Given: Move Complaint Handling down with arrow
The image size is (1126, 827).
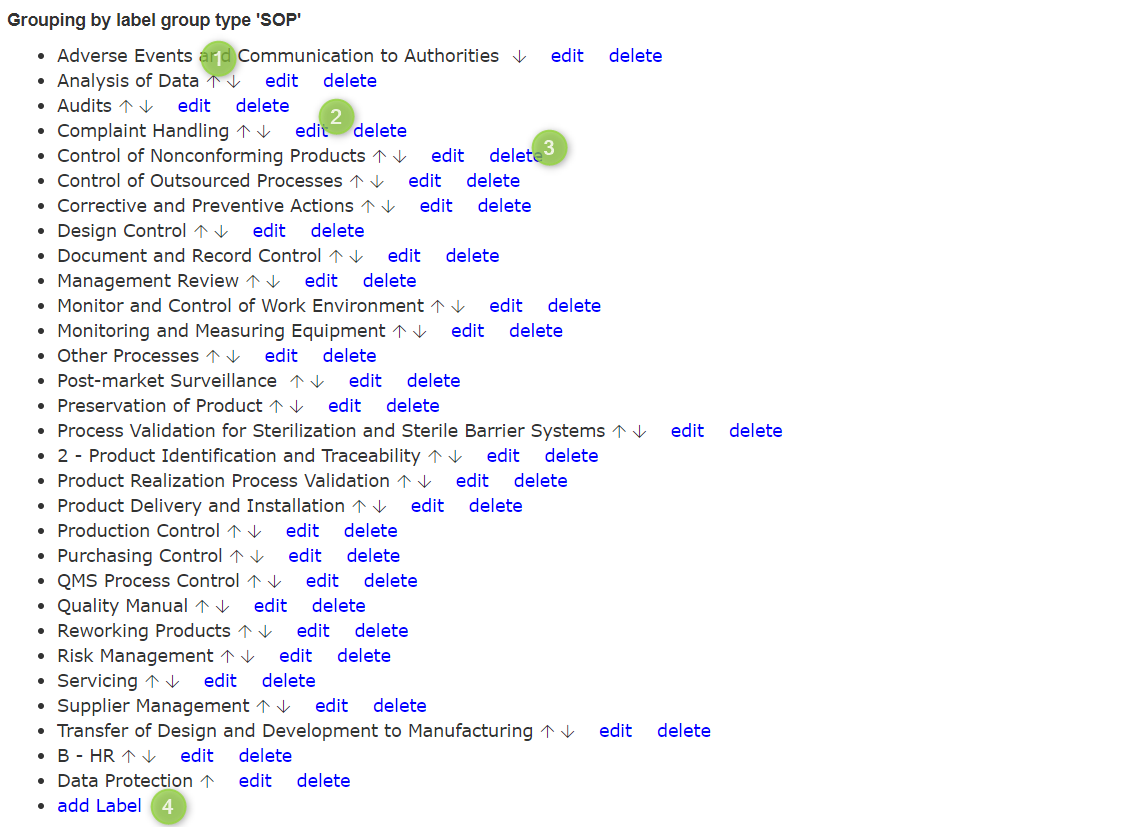Looking at the screenshot, I should (264, 132).
